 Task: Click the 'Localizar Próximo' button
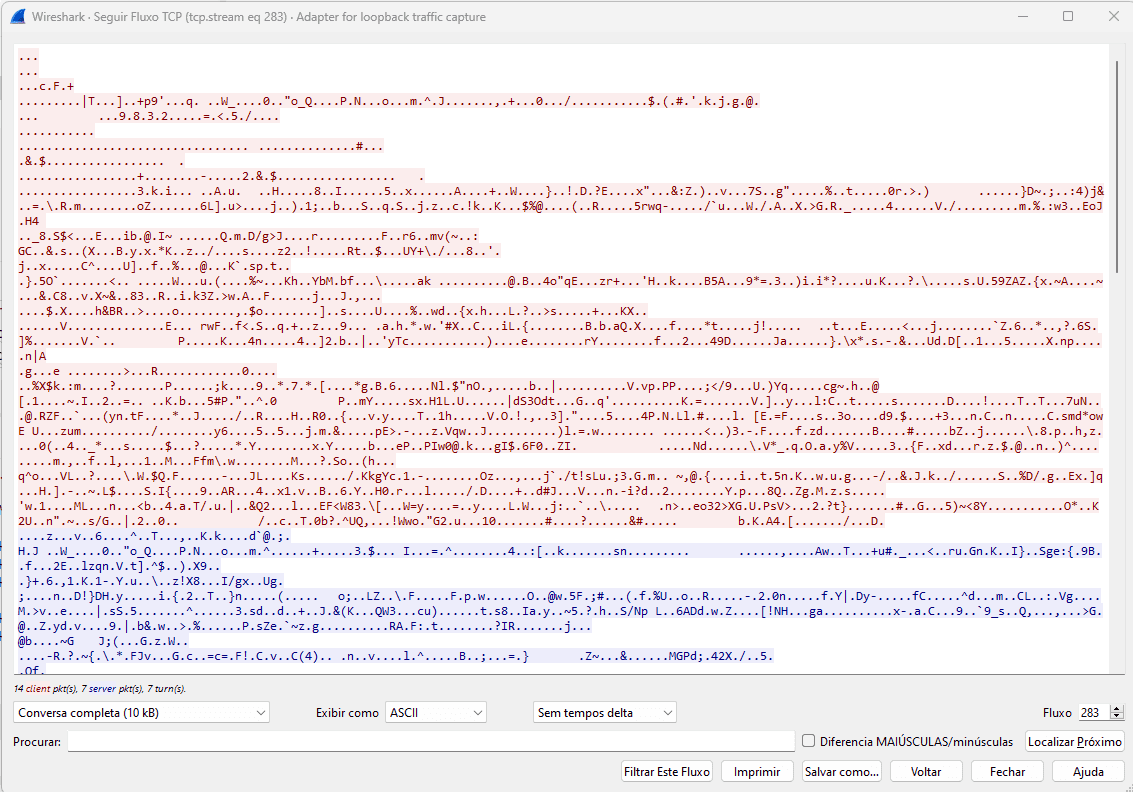[1074, 741]
